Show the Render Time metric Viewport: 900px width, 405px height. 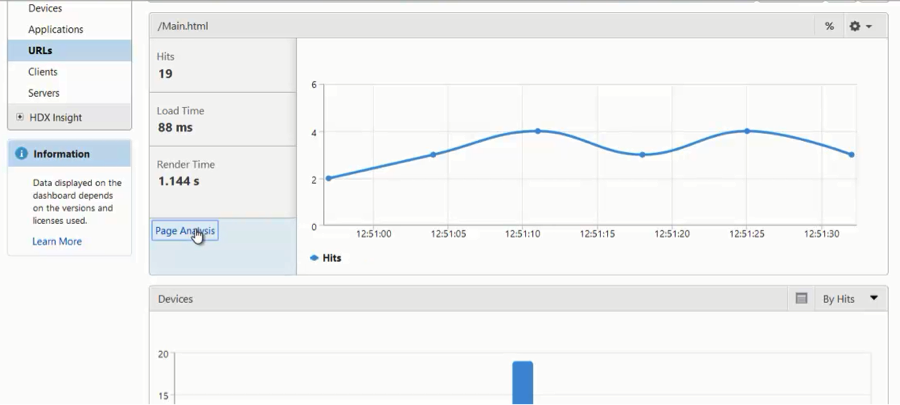click(x=222, y=173)
